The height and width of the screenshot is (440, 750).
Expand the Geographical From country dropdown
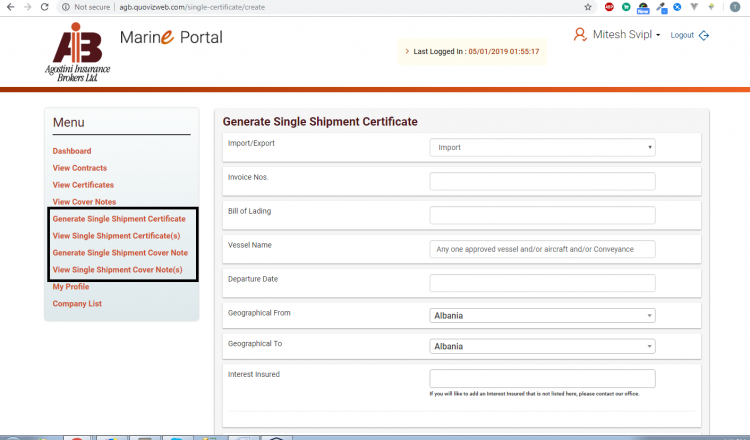(x=542, y=316)
